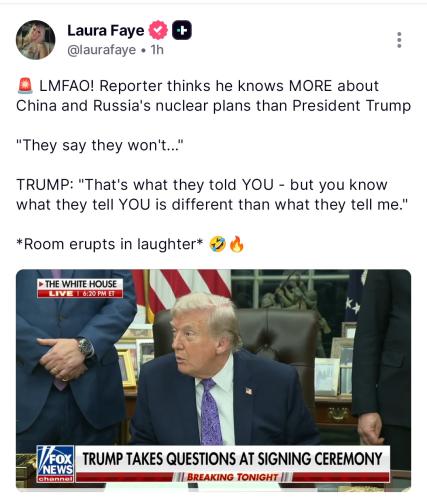Click the fire emoji
The height and width of the screenshot is (500, 427).
[x=237, y=244]
